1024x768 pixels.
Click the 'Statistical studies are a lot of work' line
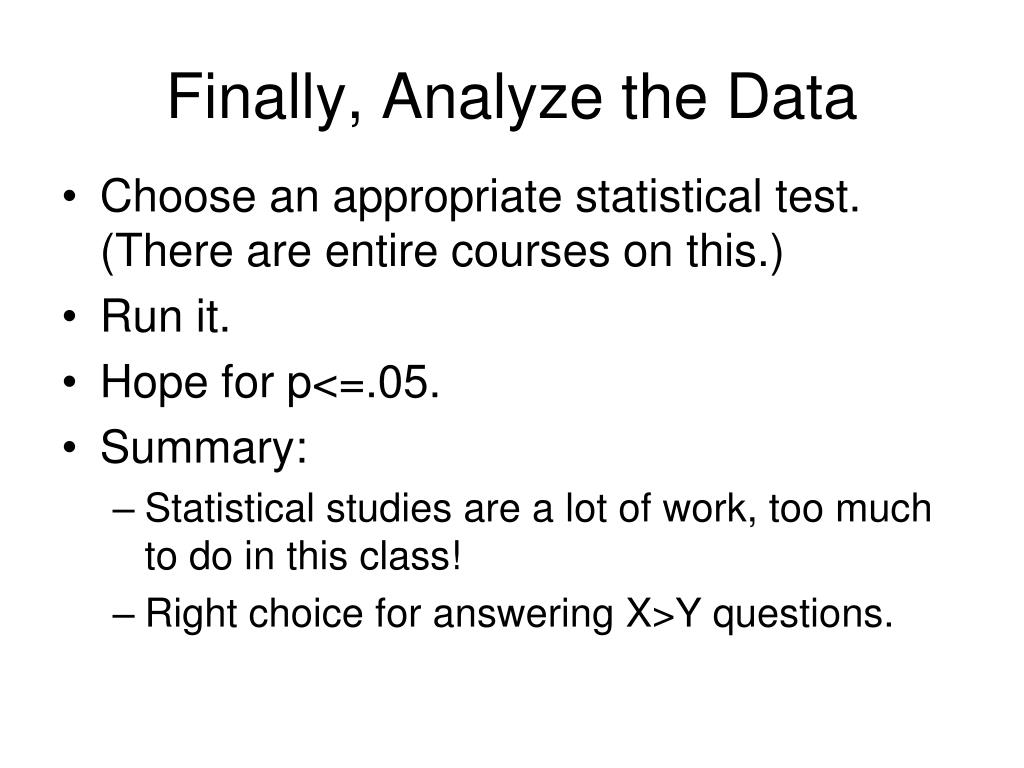[x=537, y=509]
